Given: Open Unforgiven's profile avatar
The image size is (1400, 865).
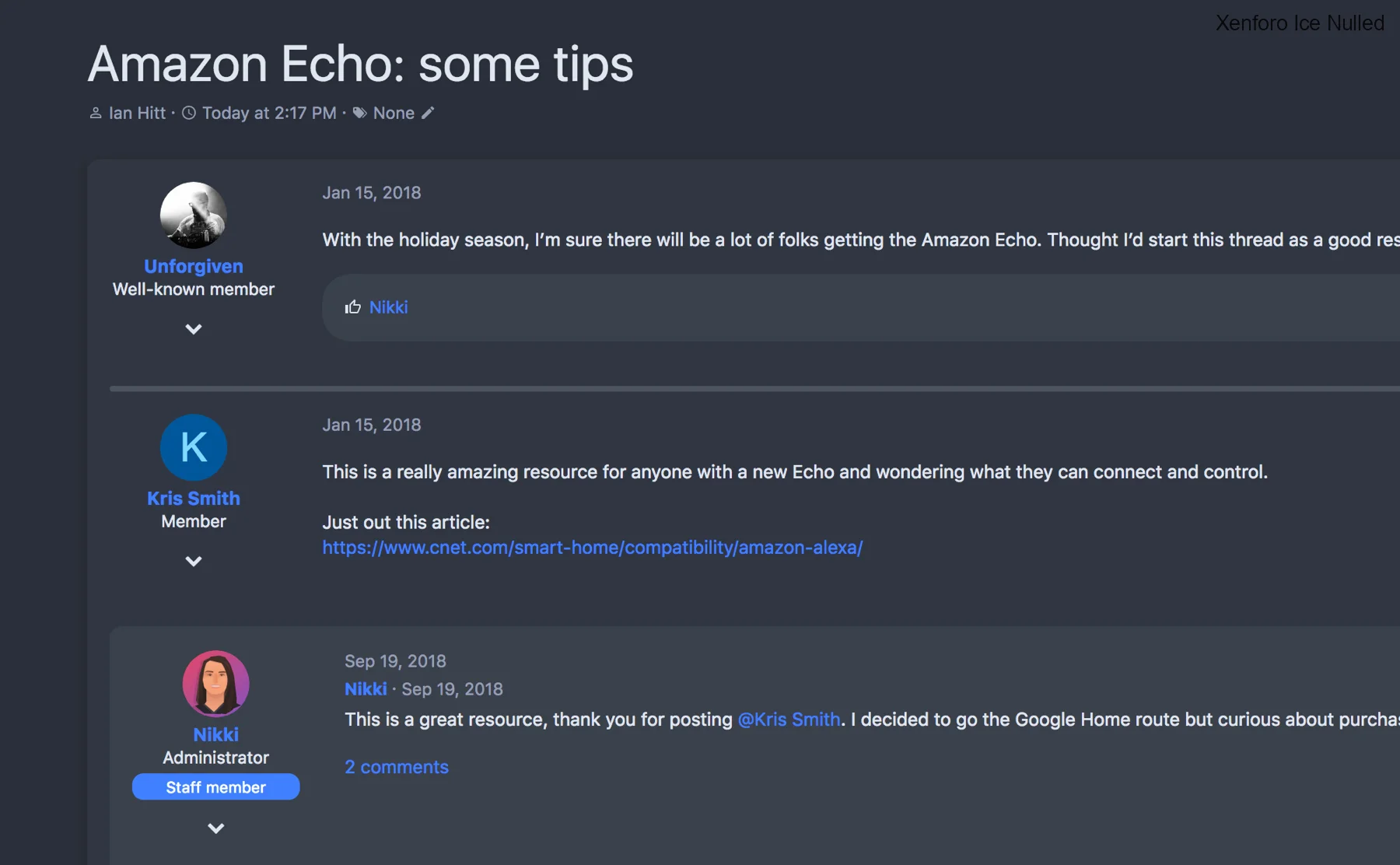Looking at the screenshot, I should pyautogui.click(x=194, y=215).
